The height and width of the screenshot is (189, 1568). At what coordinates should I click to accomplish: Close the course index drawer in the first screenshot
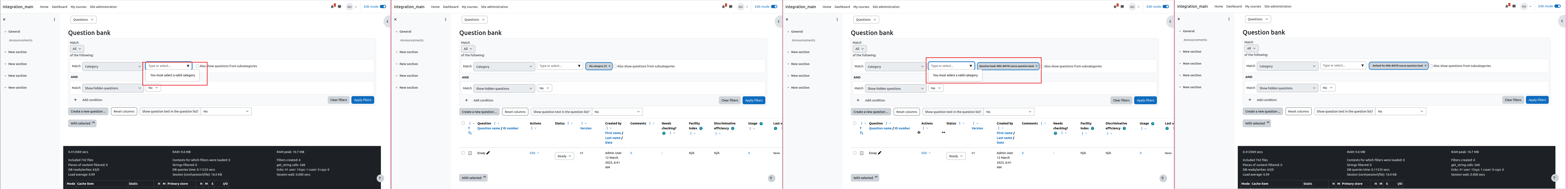tap(4, 19)
